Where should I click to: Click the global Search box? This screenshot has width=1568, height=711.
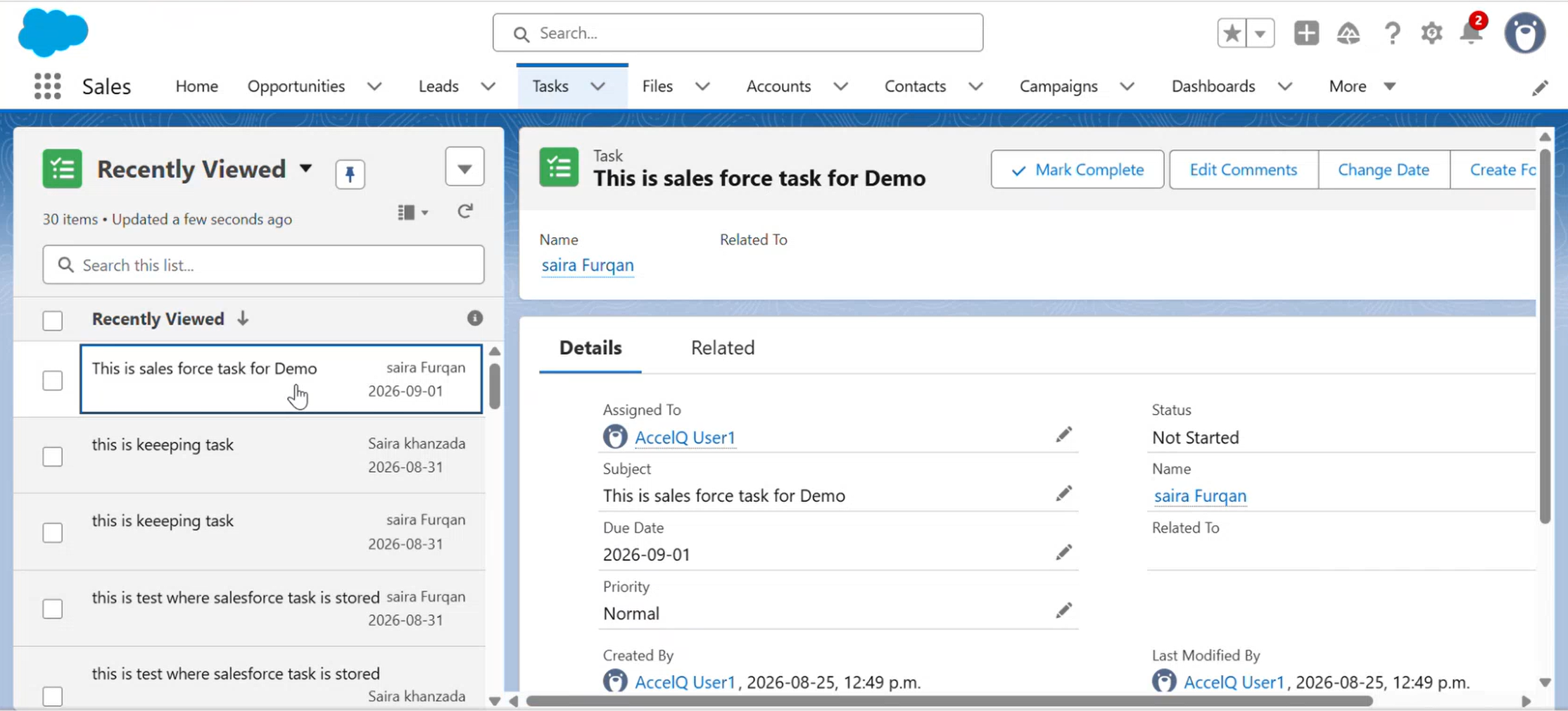[738, 32]
